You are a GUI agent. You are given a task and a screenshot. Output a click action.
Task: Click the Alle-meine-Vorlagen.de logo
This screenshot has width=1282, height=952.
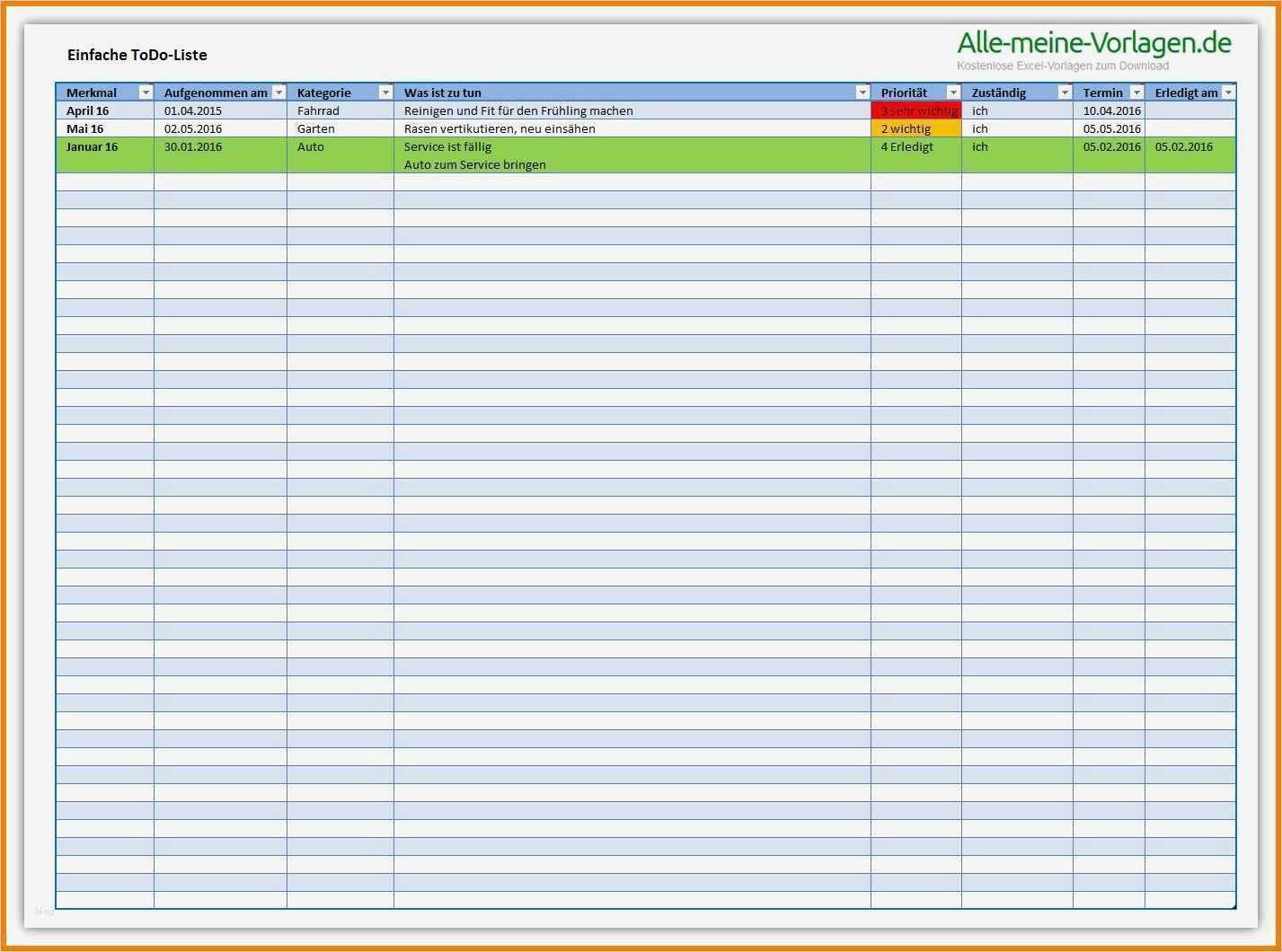pos(1094,42)
